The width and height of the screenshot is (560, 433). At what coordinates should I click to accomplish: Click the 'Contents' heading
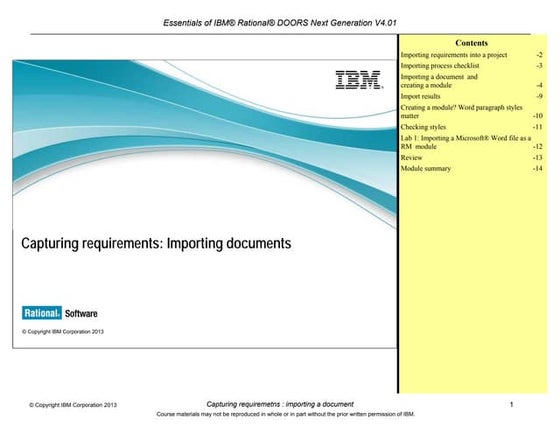coord(471,43)
